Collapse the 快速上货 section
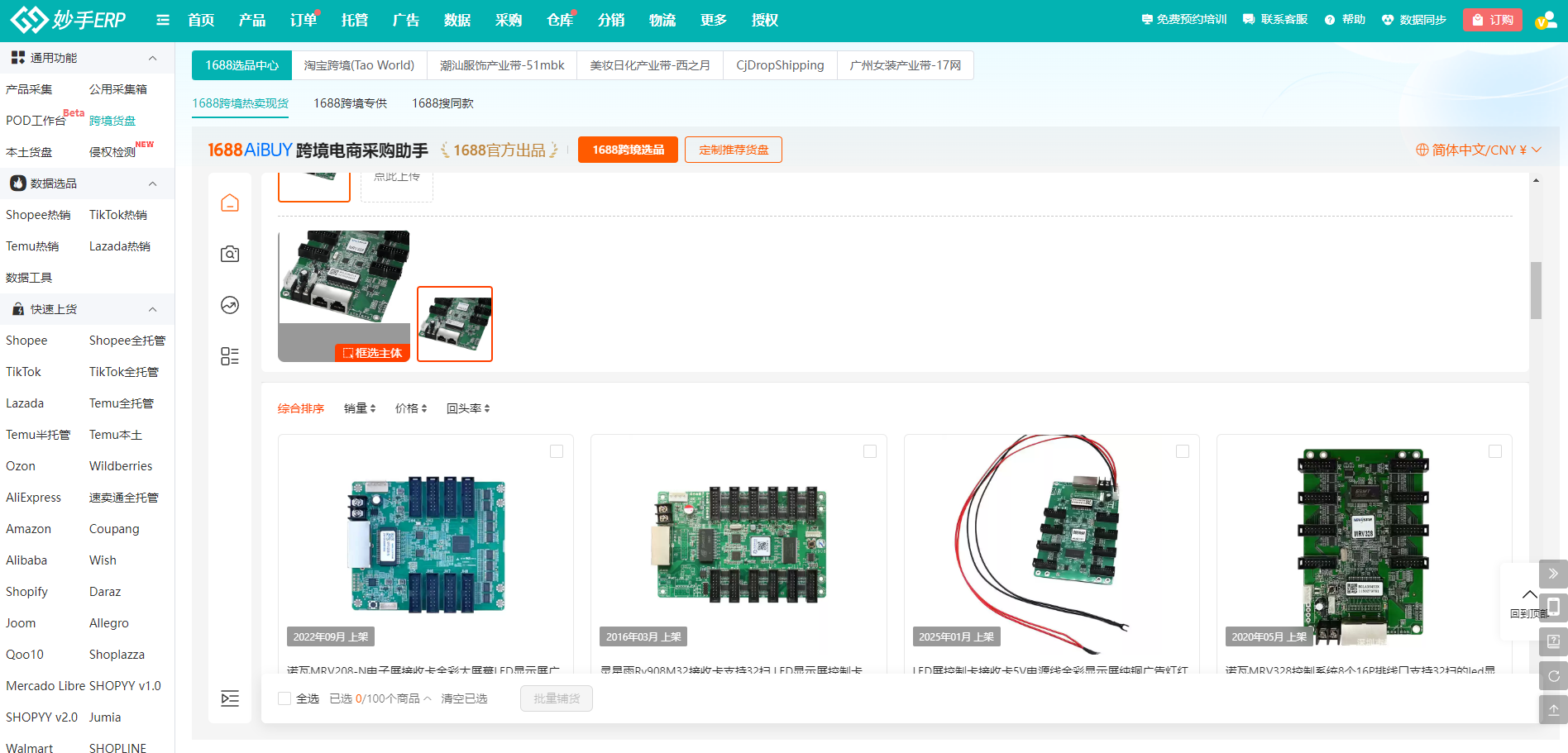1568x753 pixels. coord(153,309)
